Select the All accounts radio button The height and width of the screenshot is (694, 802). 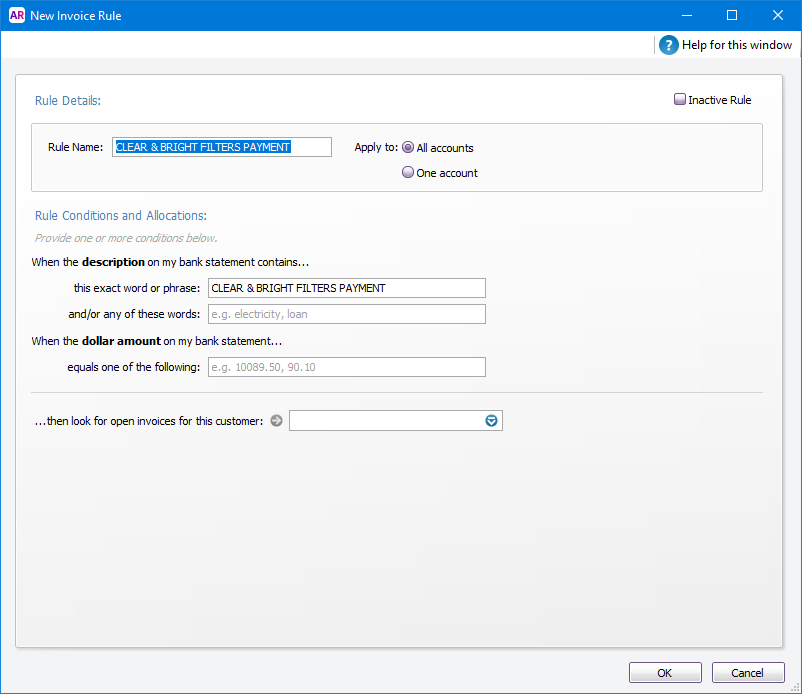pos(408,147)
